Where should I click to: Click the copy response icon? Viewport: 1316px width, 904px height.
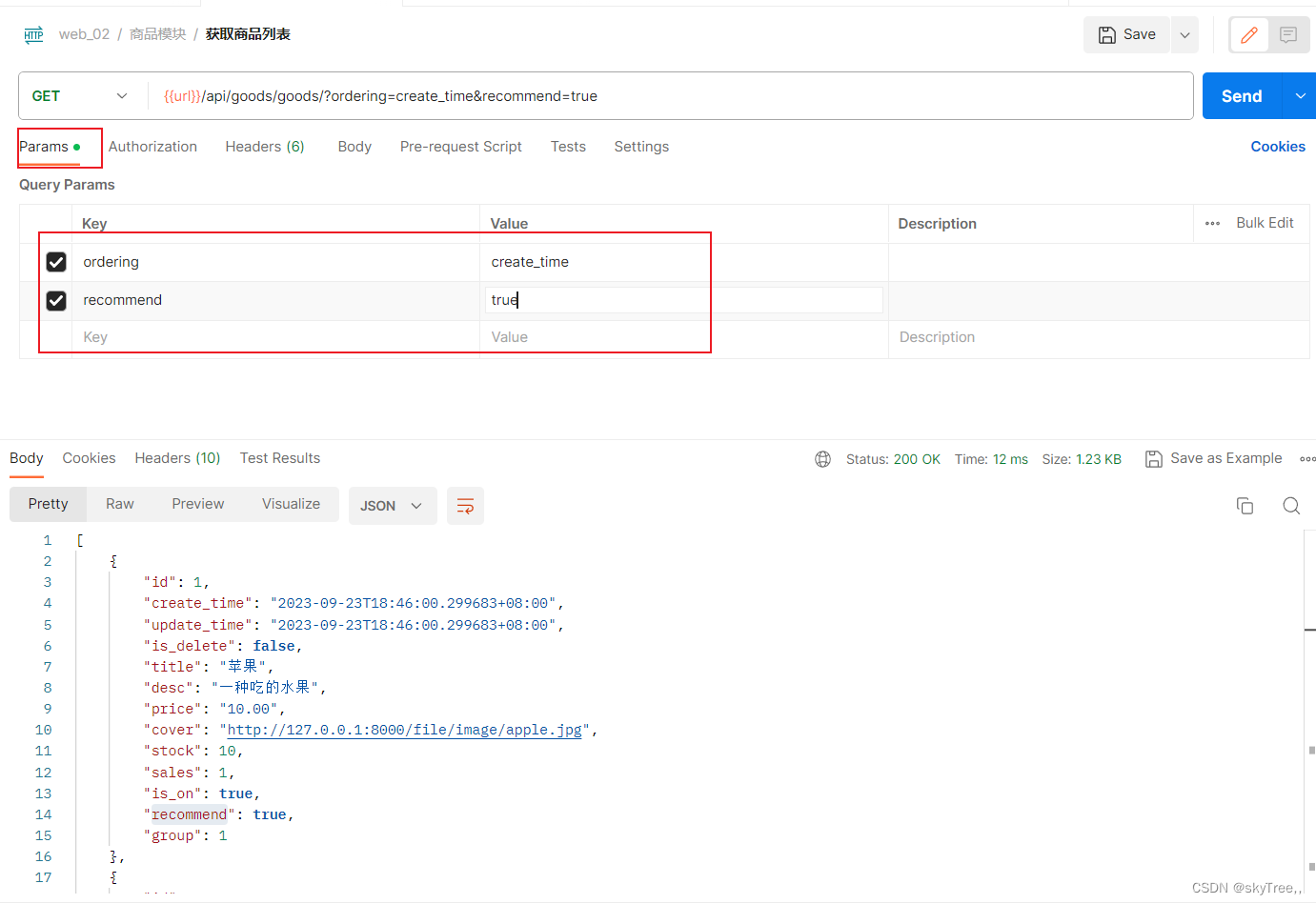(1245, 506)
